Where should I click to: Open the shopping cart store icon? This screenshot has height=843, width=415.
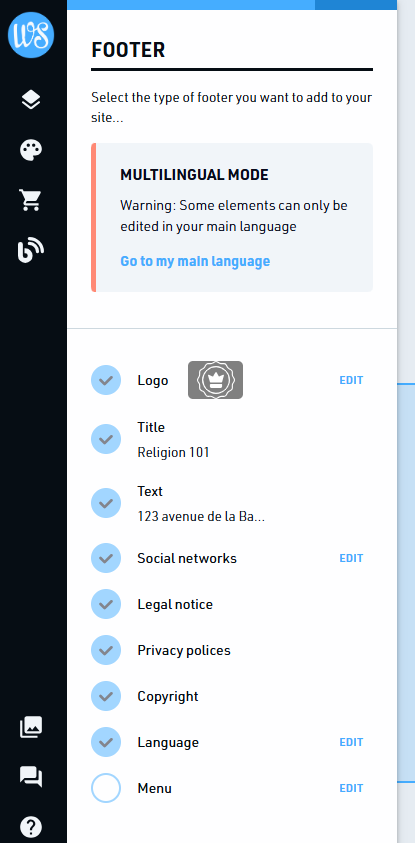point(31,200)
